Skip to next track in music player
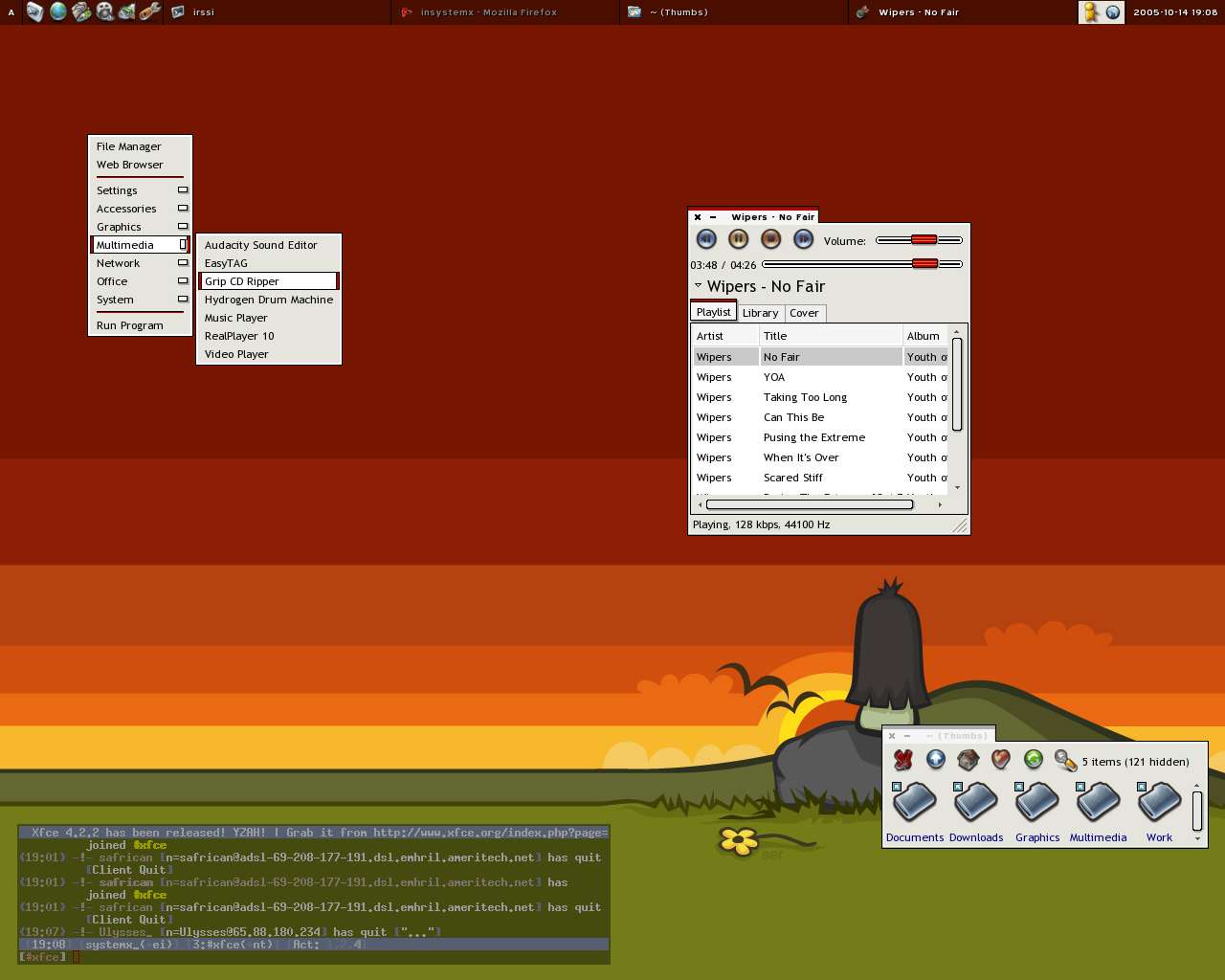Screen dimensions: 1225x980 [x=804, y=239]
